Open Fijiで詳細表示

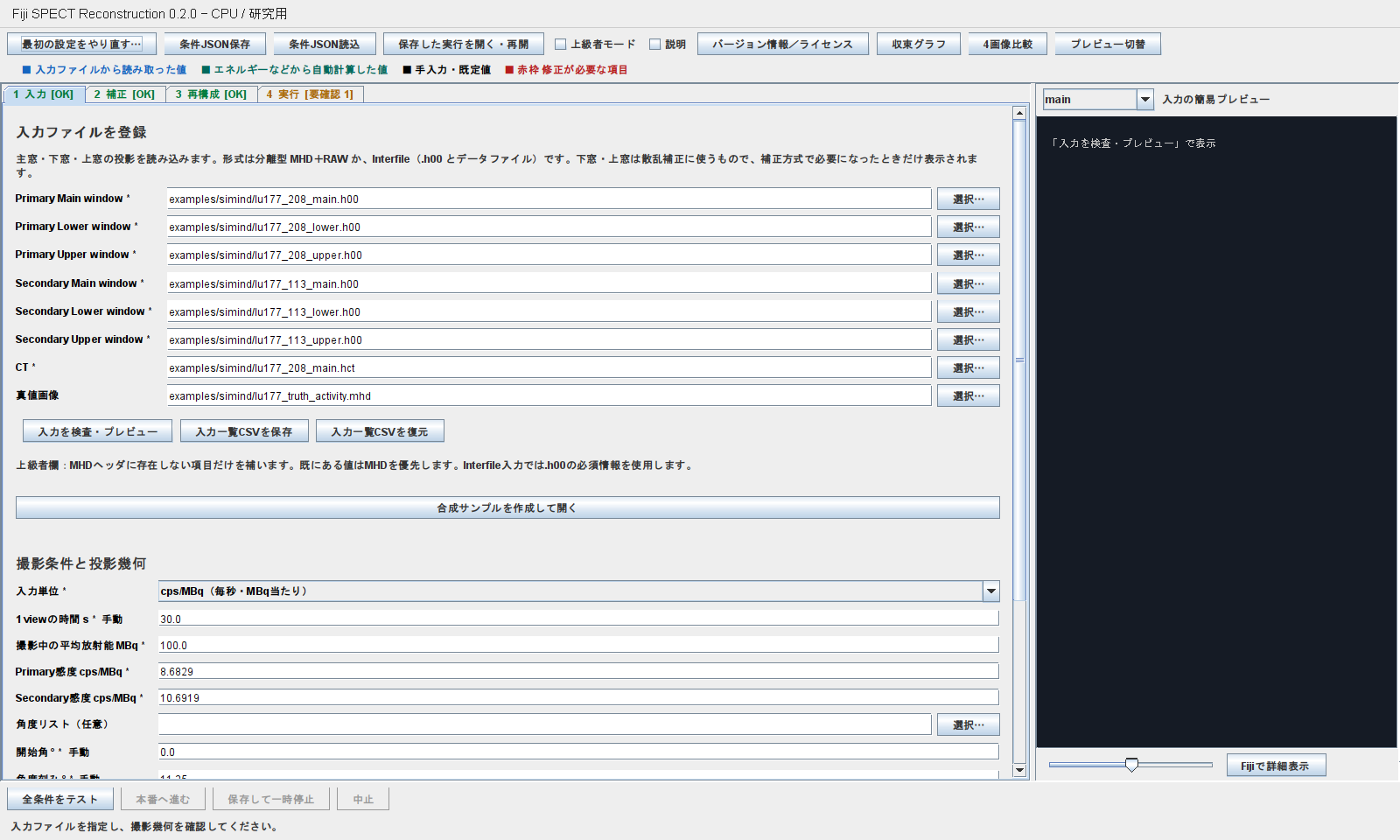coord(1276,766)
